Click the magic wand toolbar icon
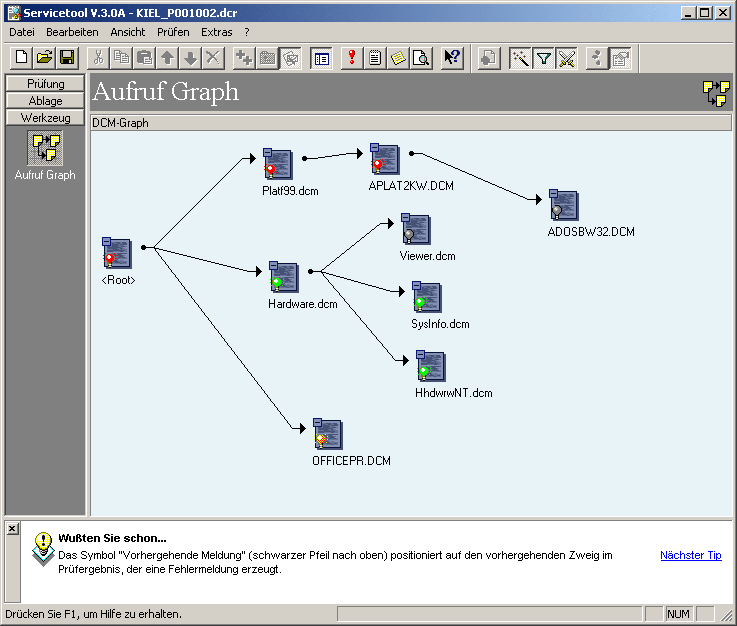 coord(520,58)
